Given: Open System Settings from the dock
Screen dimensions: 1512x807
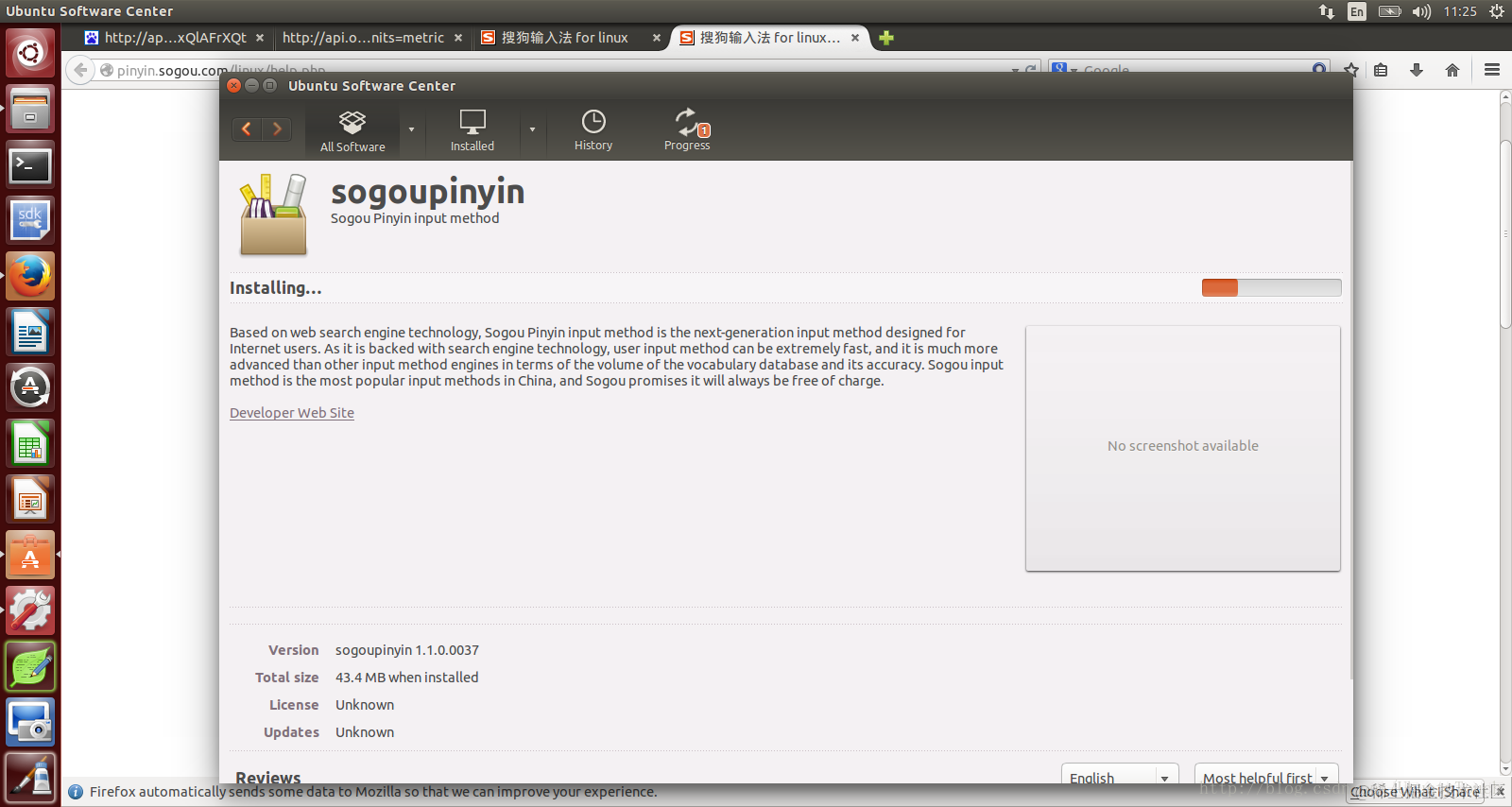Looking at the screenshot, I should pyautogui.click(x=30, y=610).
